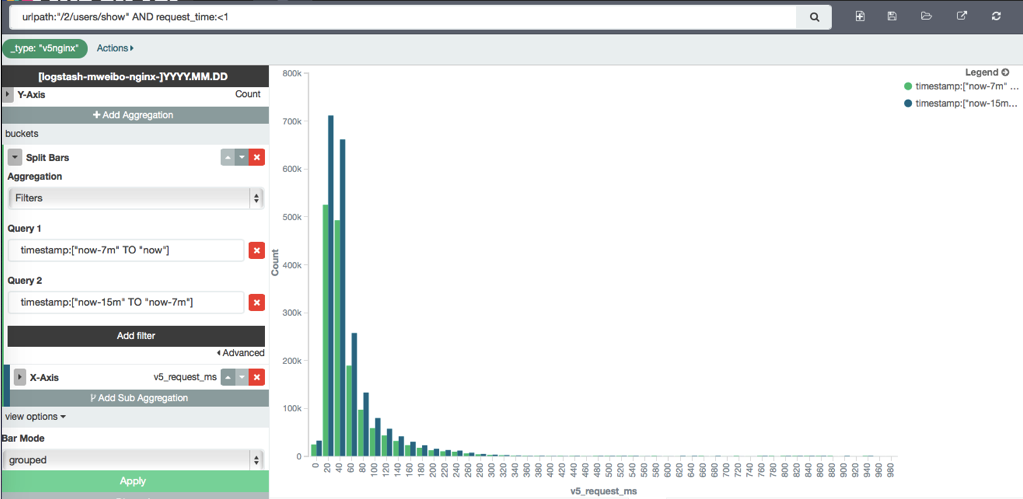Click the refresh icon in the toolbar

996,17
